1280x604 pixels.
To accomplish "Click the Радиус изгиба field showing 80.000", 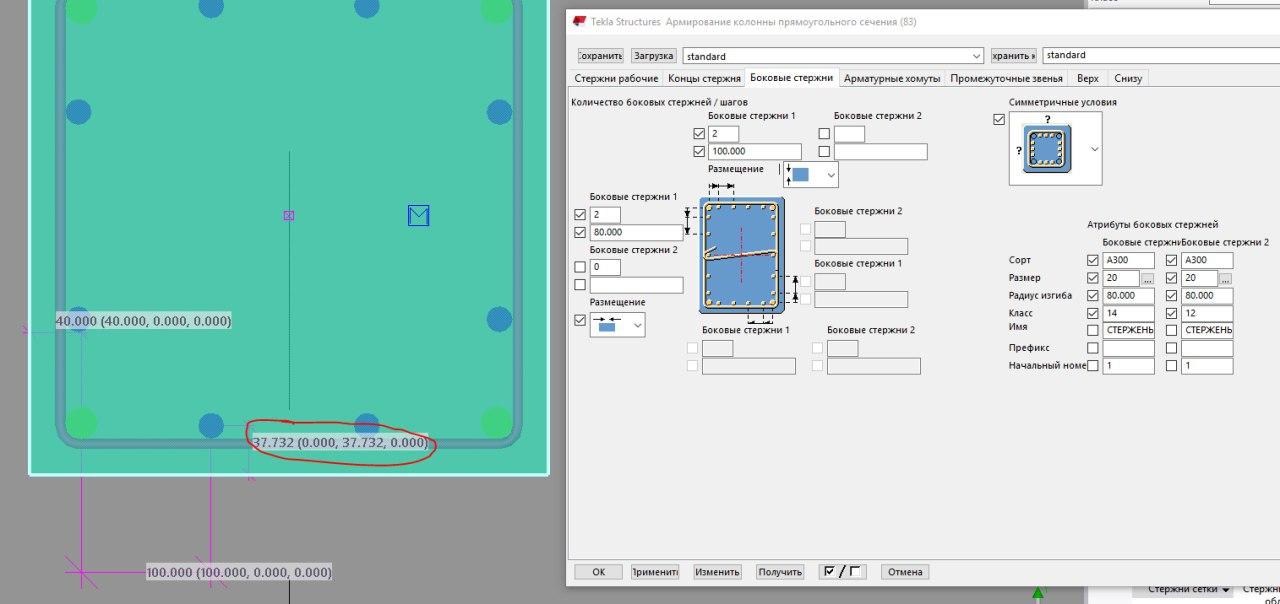I will (x=1129, y=297).
